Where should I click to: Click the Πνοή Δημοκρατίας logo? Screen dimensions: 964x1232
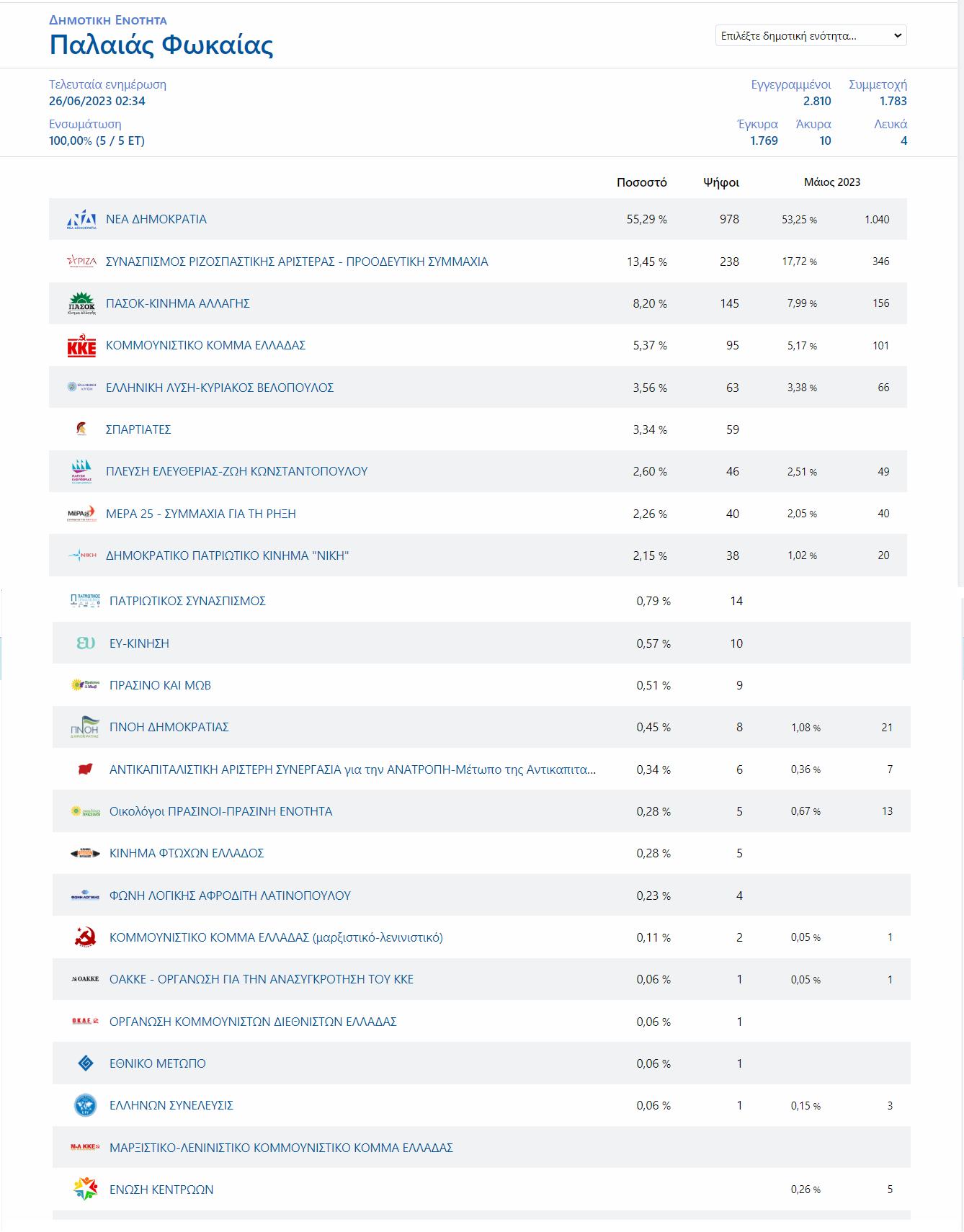[x=85, y=727]
